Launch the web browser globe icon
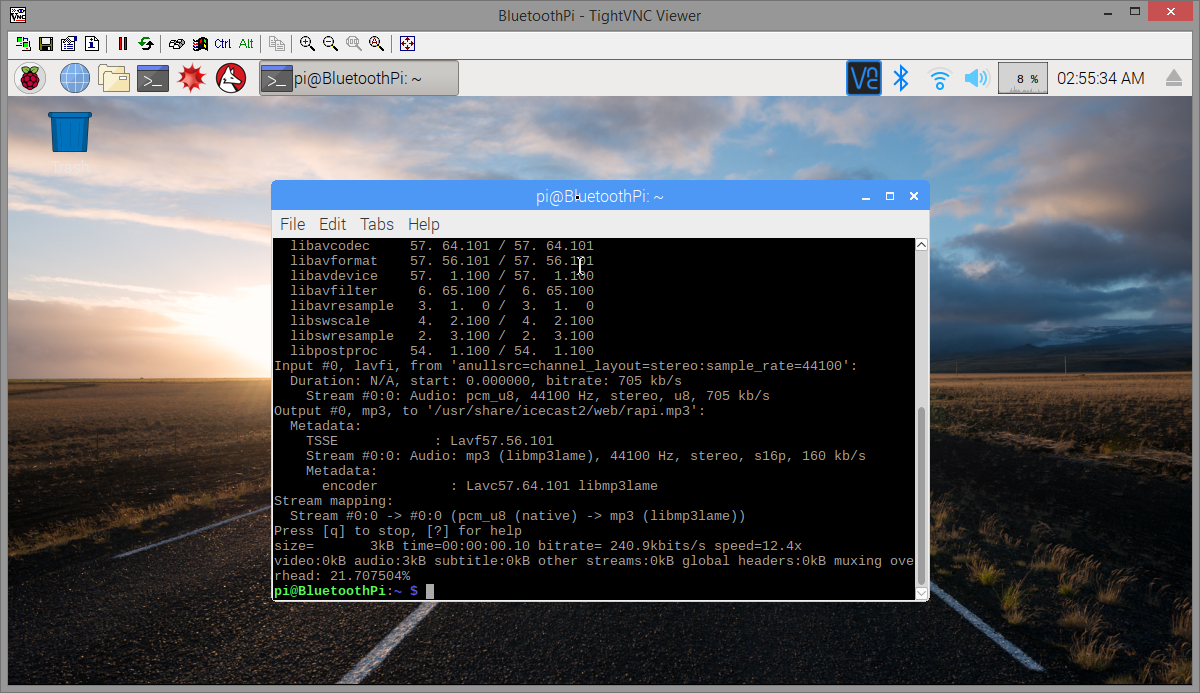Image resolution: width=1200 pixels, height=693 pixels. pyautogui.click(x=75, y=78)
